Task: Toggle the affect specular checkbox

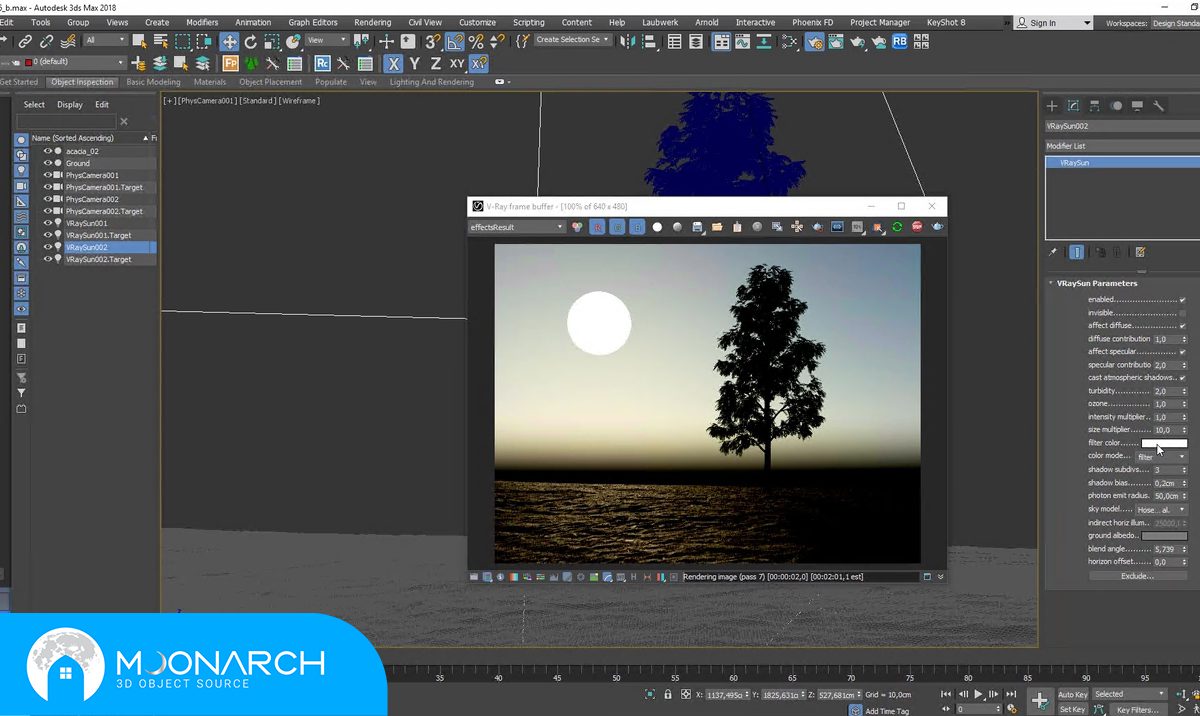Action: (1183, 352)
